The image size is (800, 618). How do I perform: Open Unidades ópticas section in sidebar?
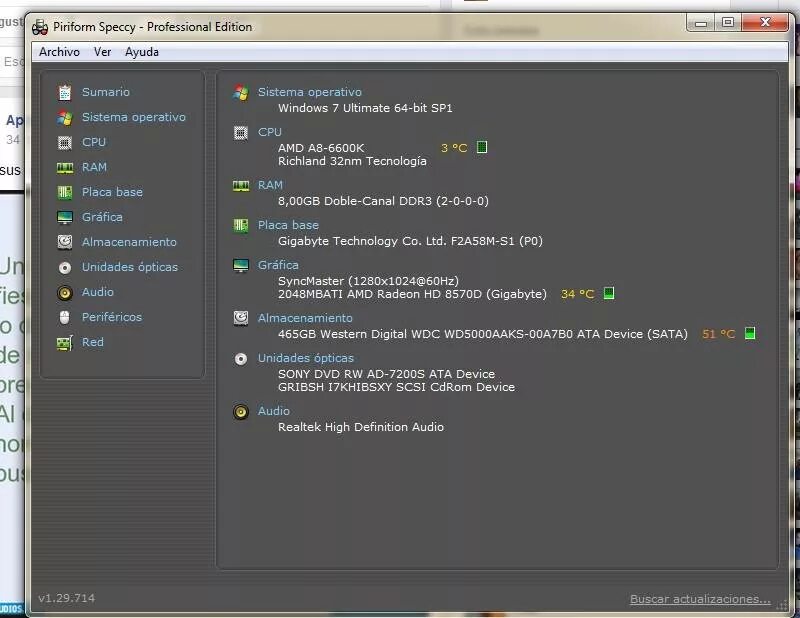tap(130, 267)
